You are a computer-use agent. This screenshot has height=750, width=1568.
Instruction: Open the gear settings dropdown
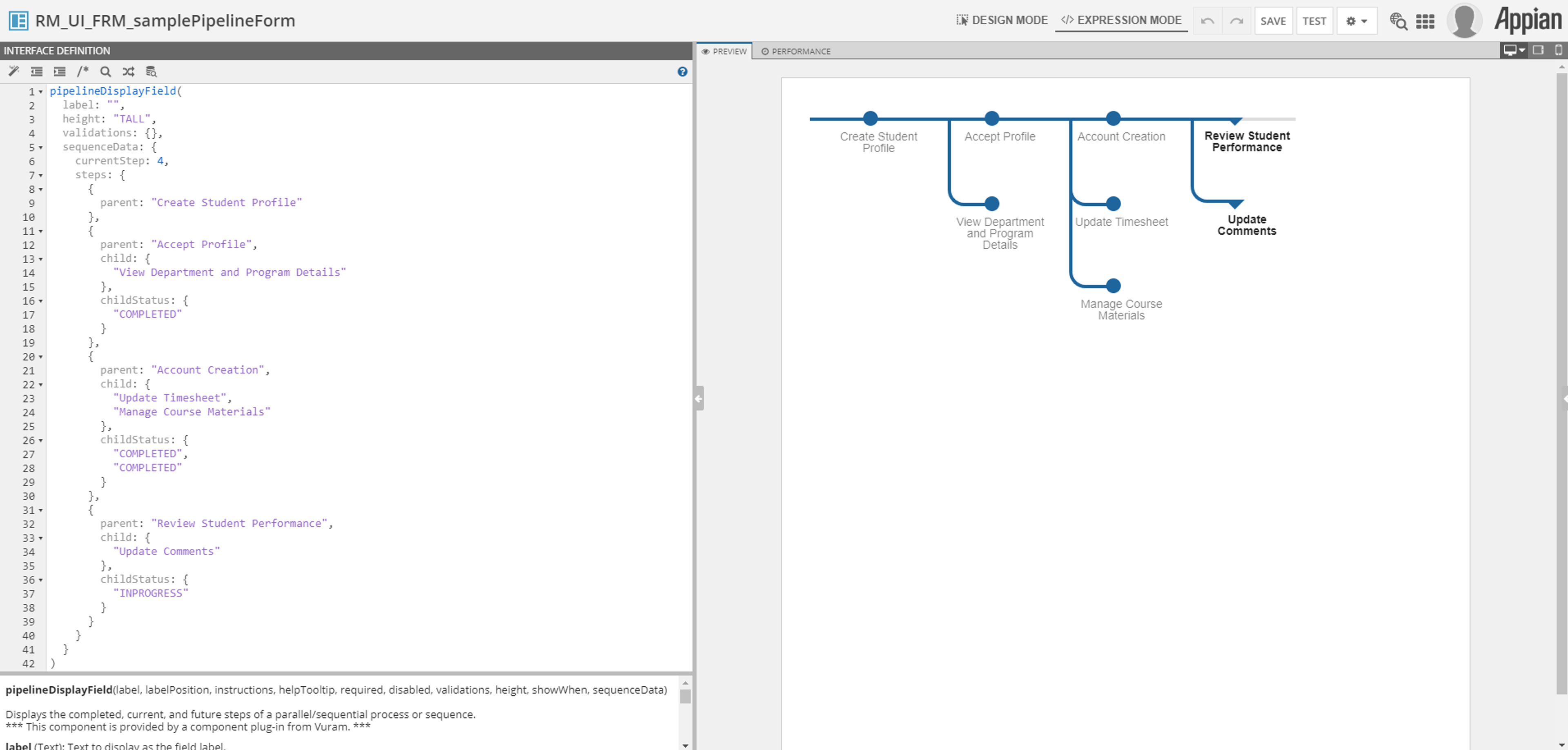(x=1357, y=21)
